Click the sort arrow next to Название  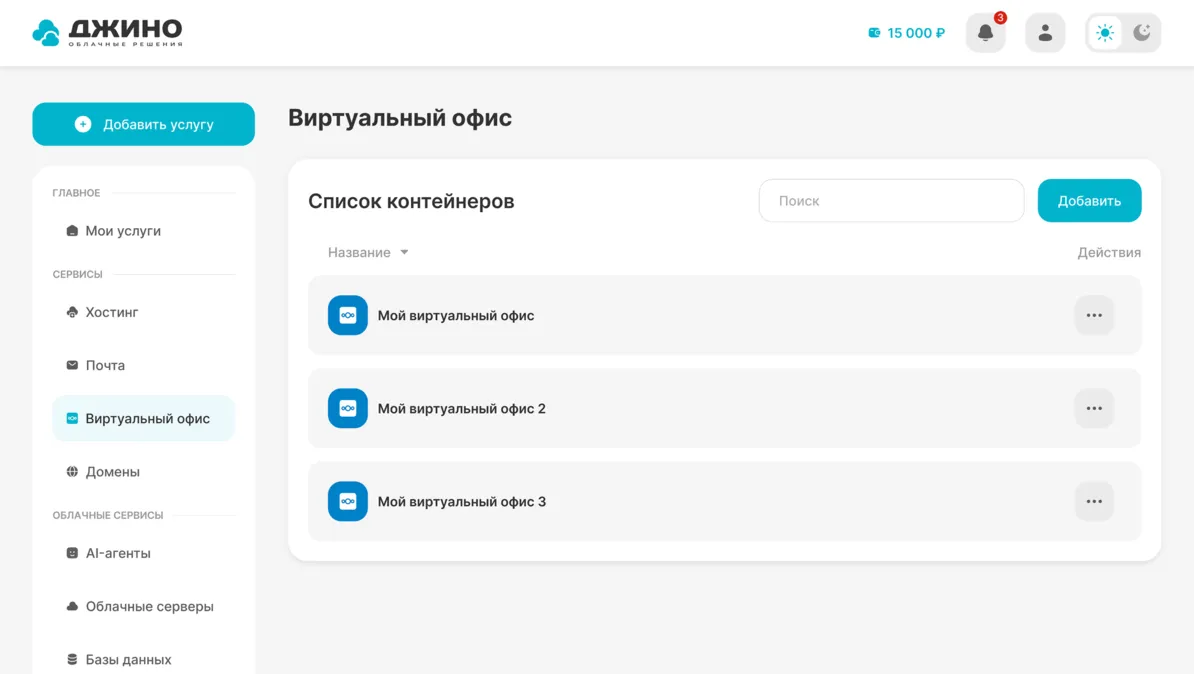(x=404, y=252)
